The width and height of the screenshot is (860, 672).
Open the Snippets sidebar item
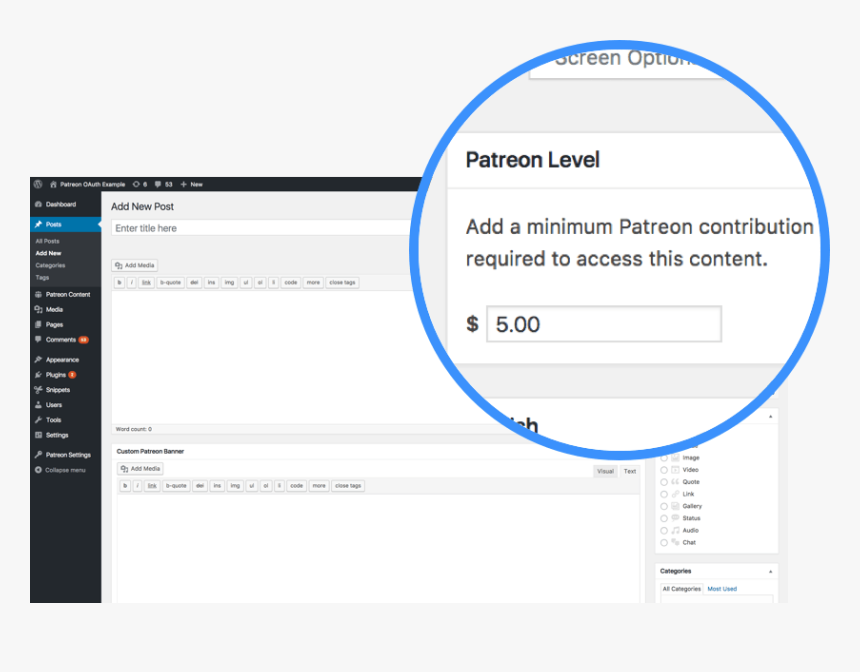coord(57,389)
